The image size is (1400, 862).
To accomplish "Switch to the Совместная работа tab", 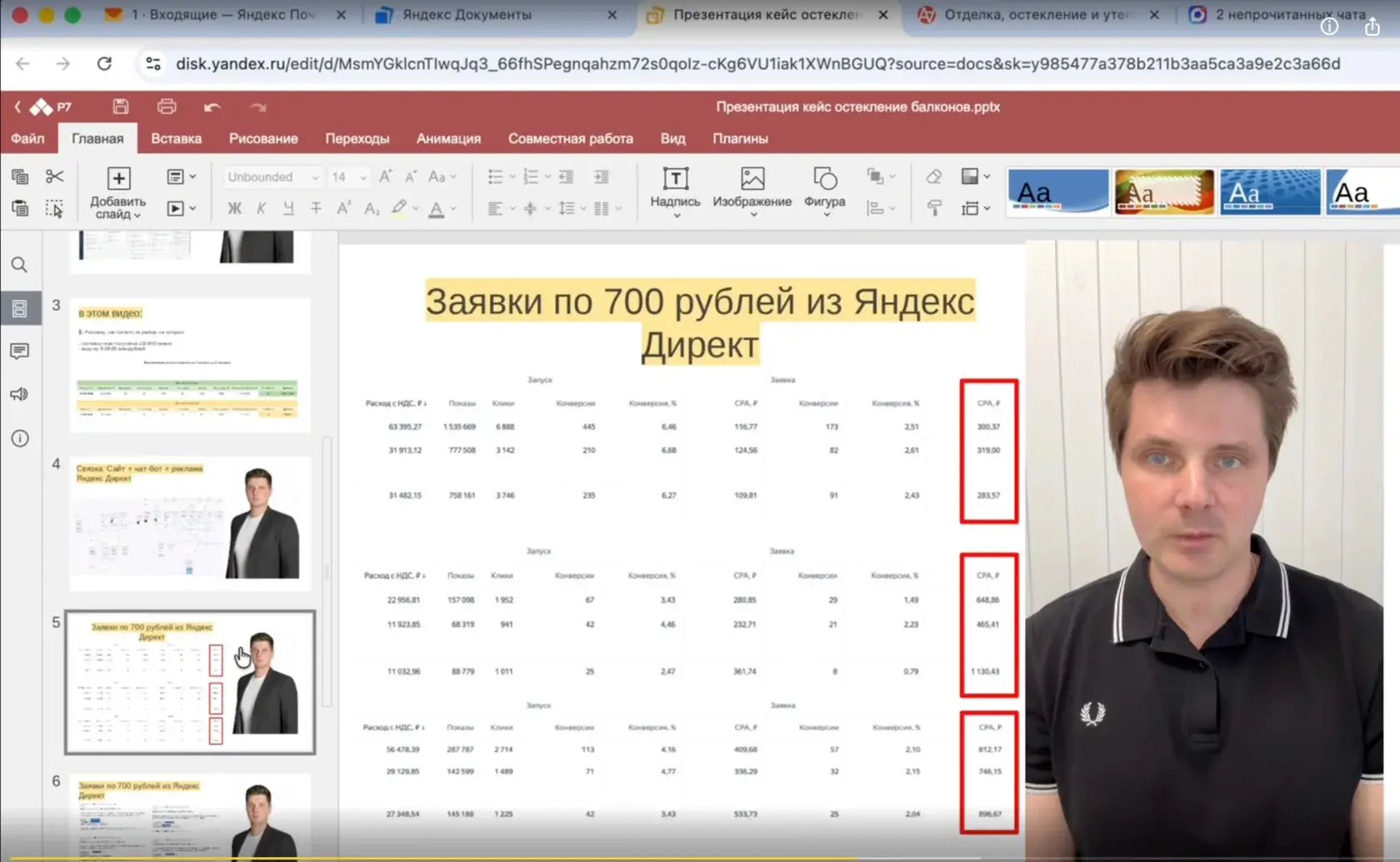I will 571,138.
